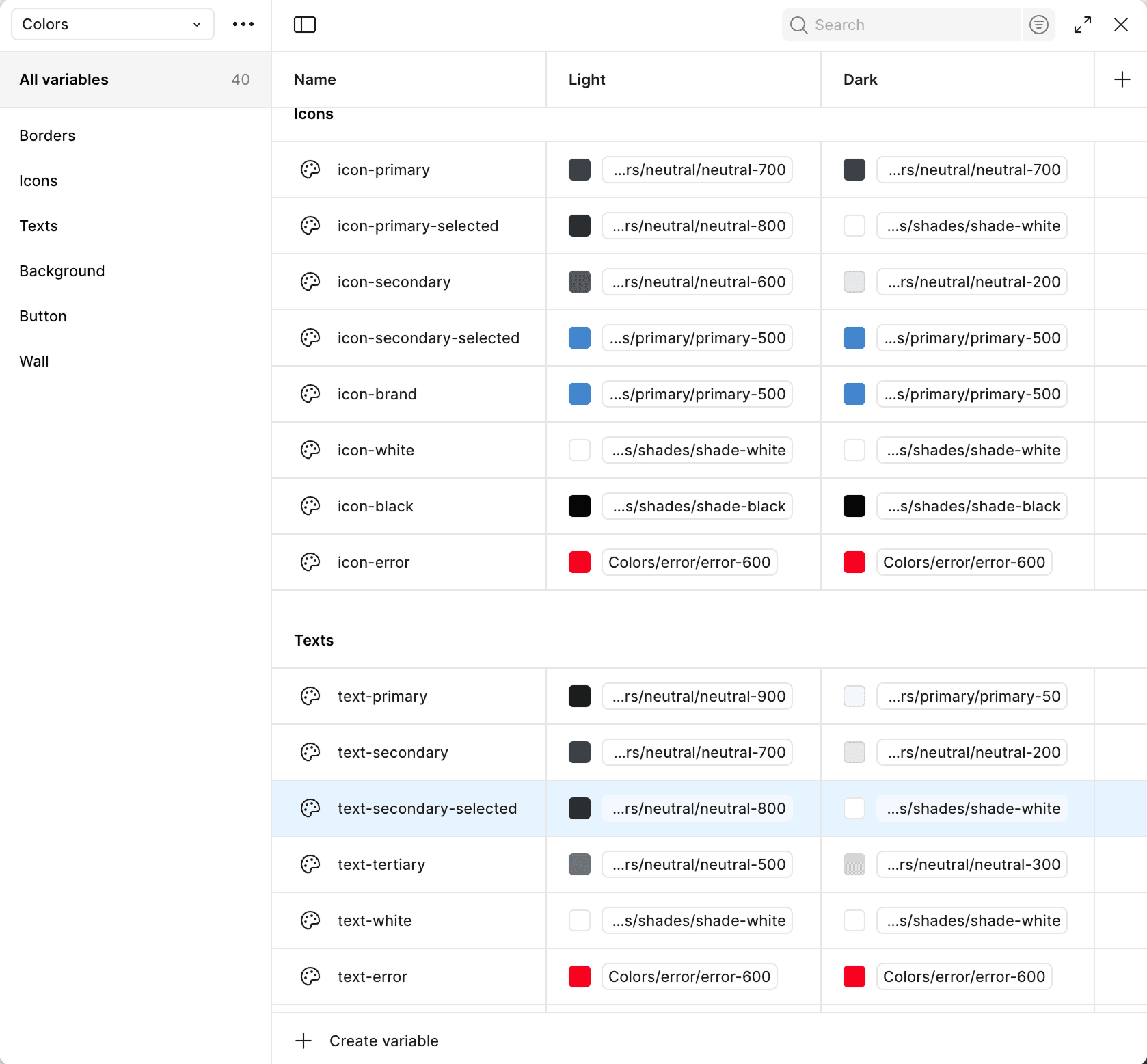The width and height of the screenshot is (1147, 1064).
Task: Click the Dark red swatch for text-error
Action: coord(854,976)
